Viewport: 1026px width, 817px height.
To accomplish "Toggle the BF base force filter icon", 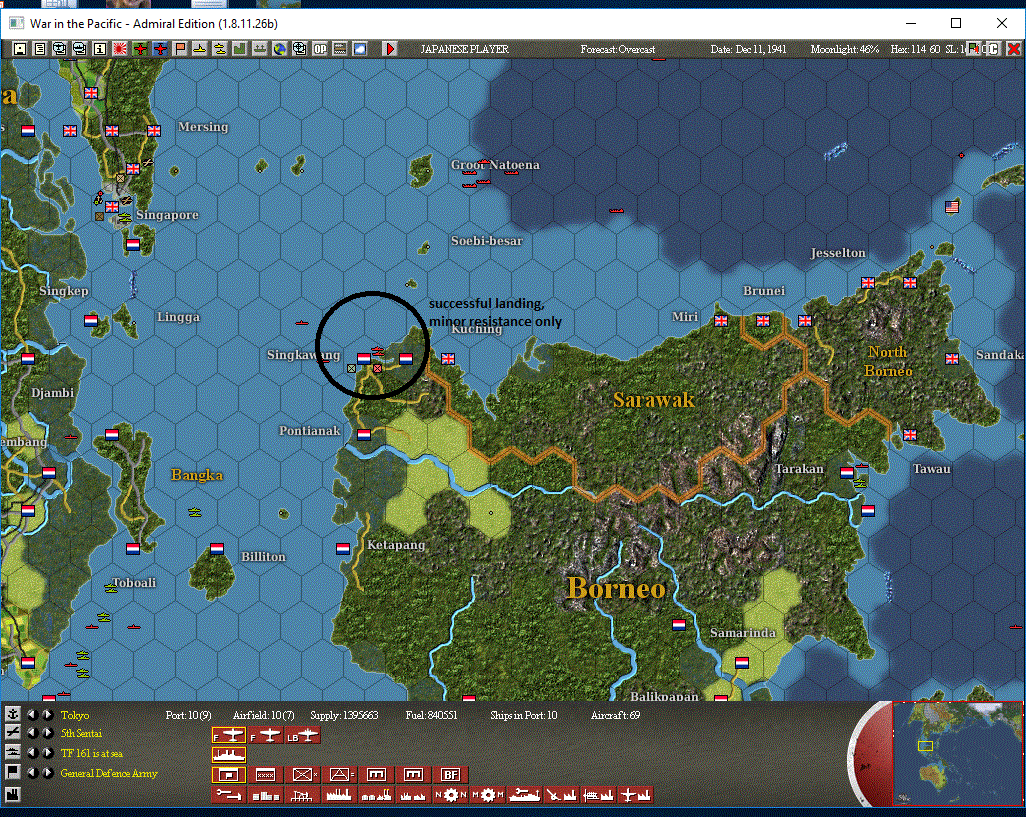I will pos(450,774).
